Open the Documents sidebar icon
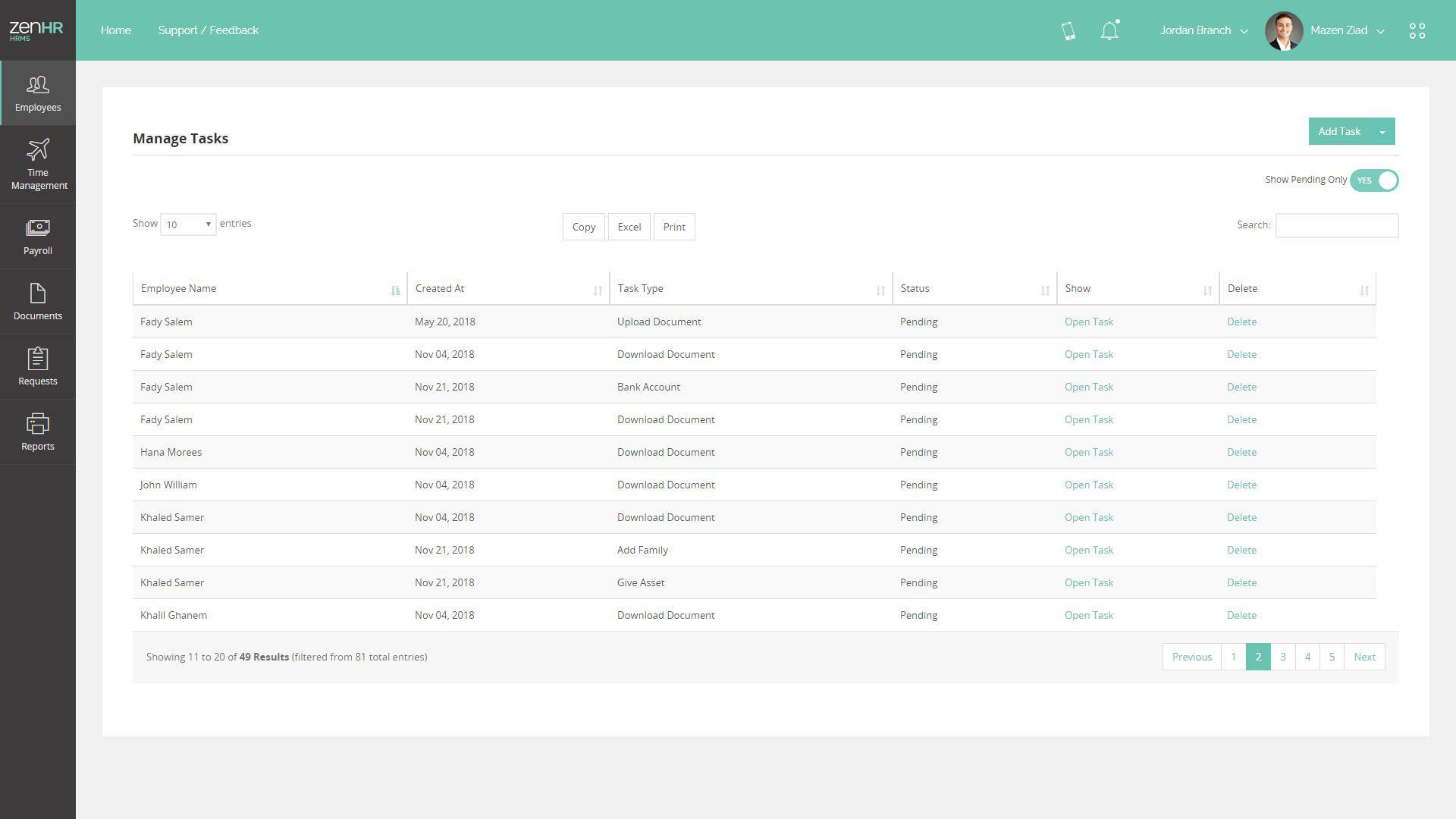The height and width of the screenshot is (819, 1456). coord(37,293)
